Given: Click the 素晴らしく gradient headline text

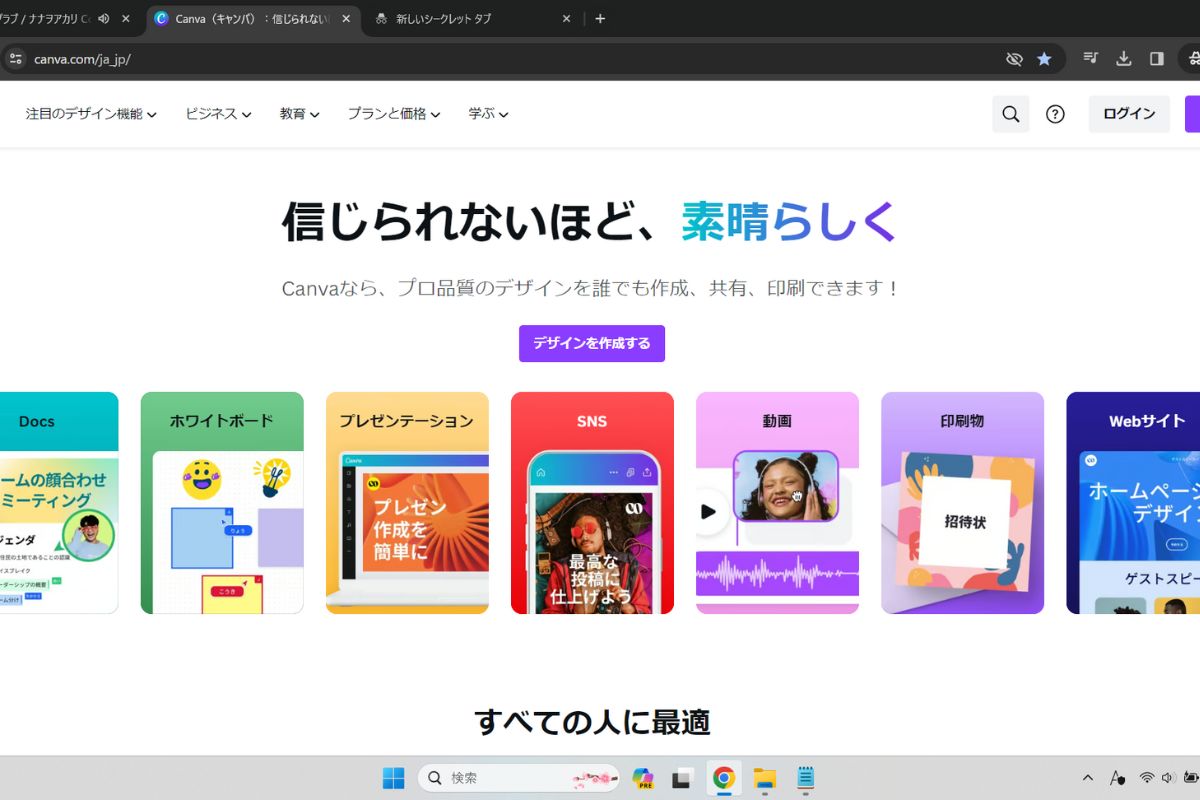Looking at the screenshot, I should (789, 222).
